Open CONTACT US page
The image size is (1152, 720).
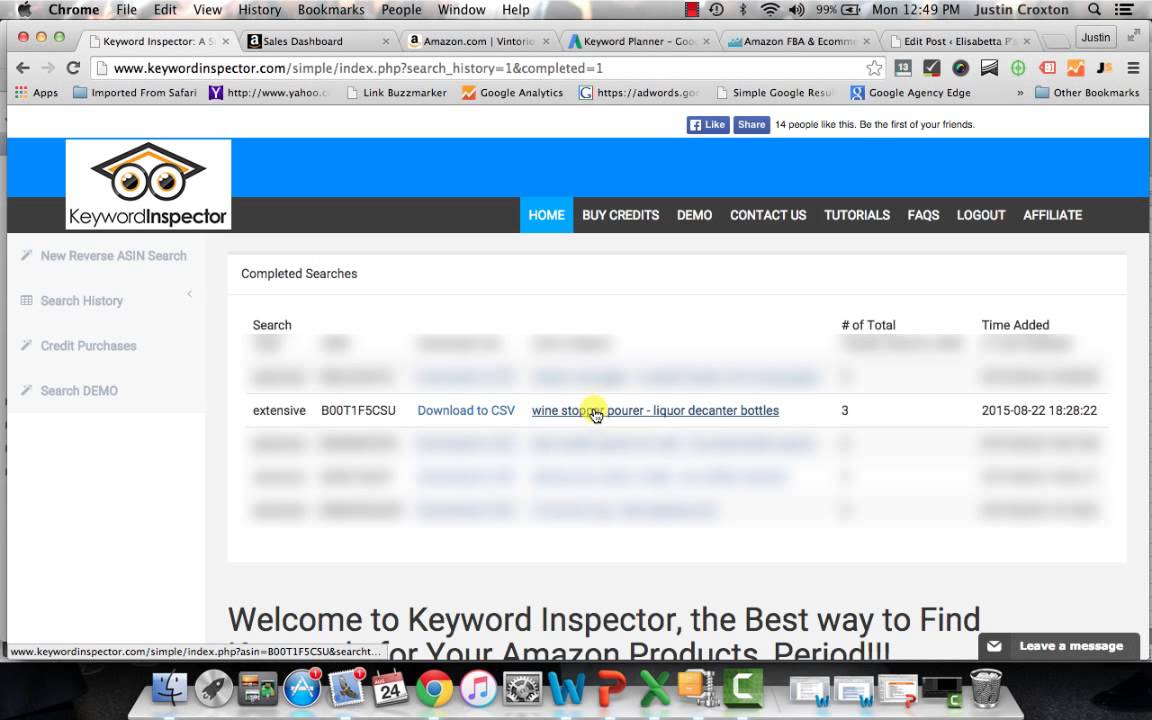[768, 215]
